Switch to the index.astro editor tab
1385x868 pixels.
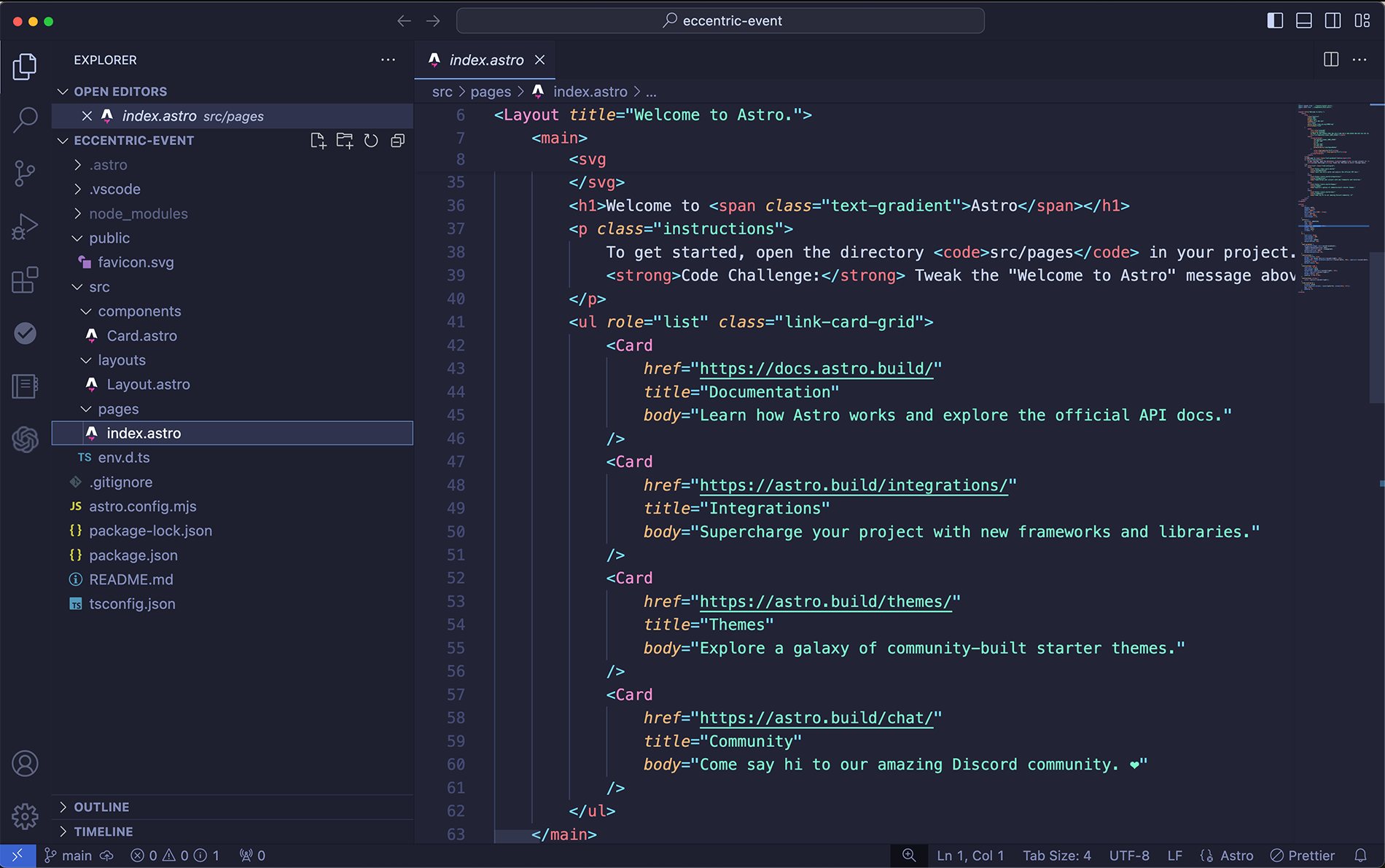(x=485, y=60)
